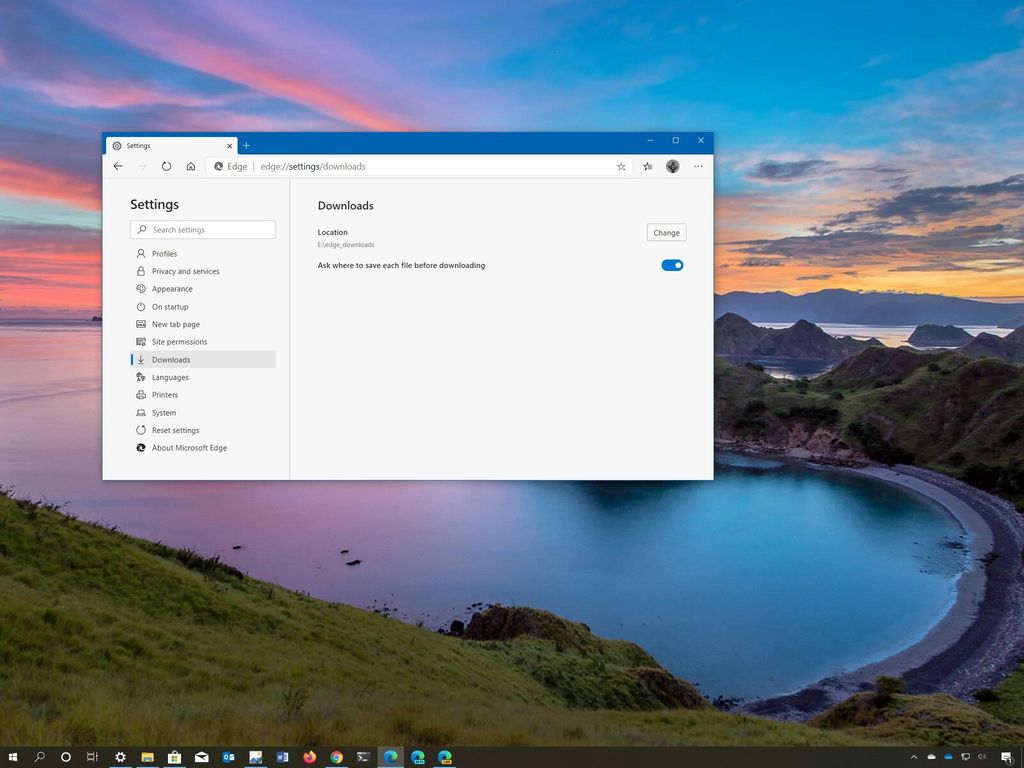Select the Languages settings section

172,377
